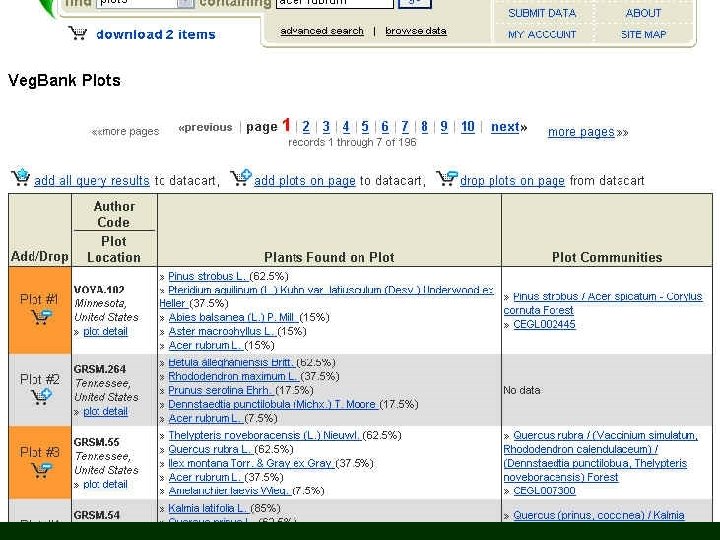Click more pages link on right
The width and height of the screenshot is (720, 540).
point(581,132)
